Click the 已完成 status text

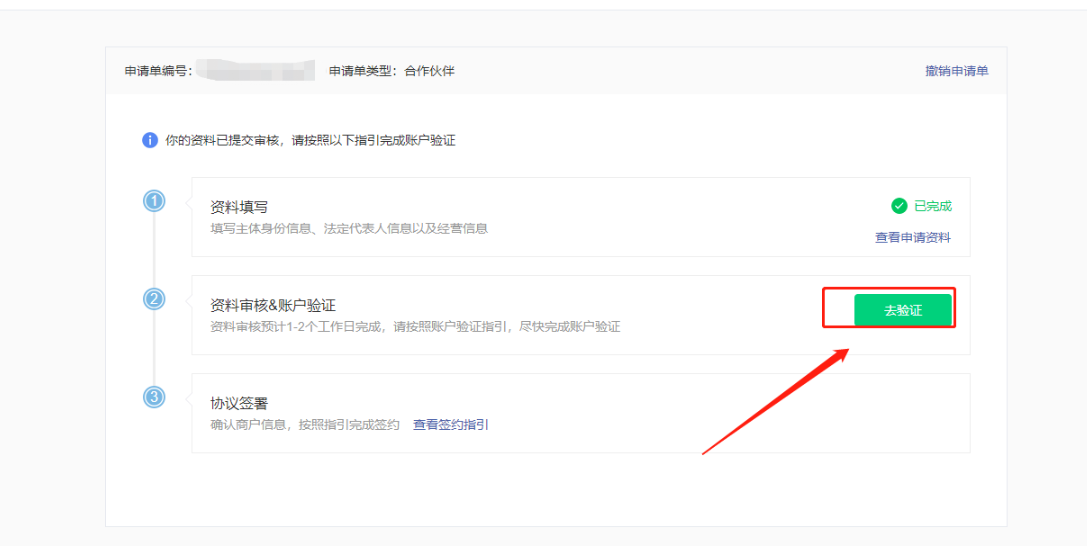coord(933,206)
